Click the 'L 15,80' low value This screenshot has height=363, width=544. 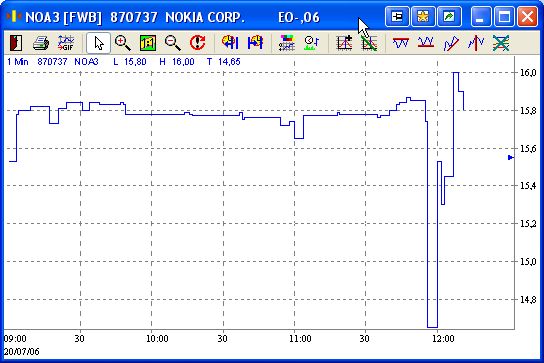(x=130, y=62)
